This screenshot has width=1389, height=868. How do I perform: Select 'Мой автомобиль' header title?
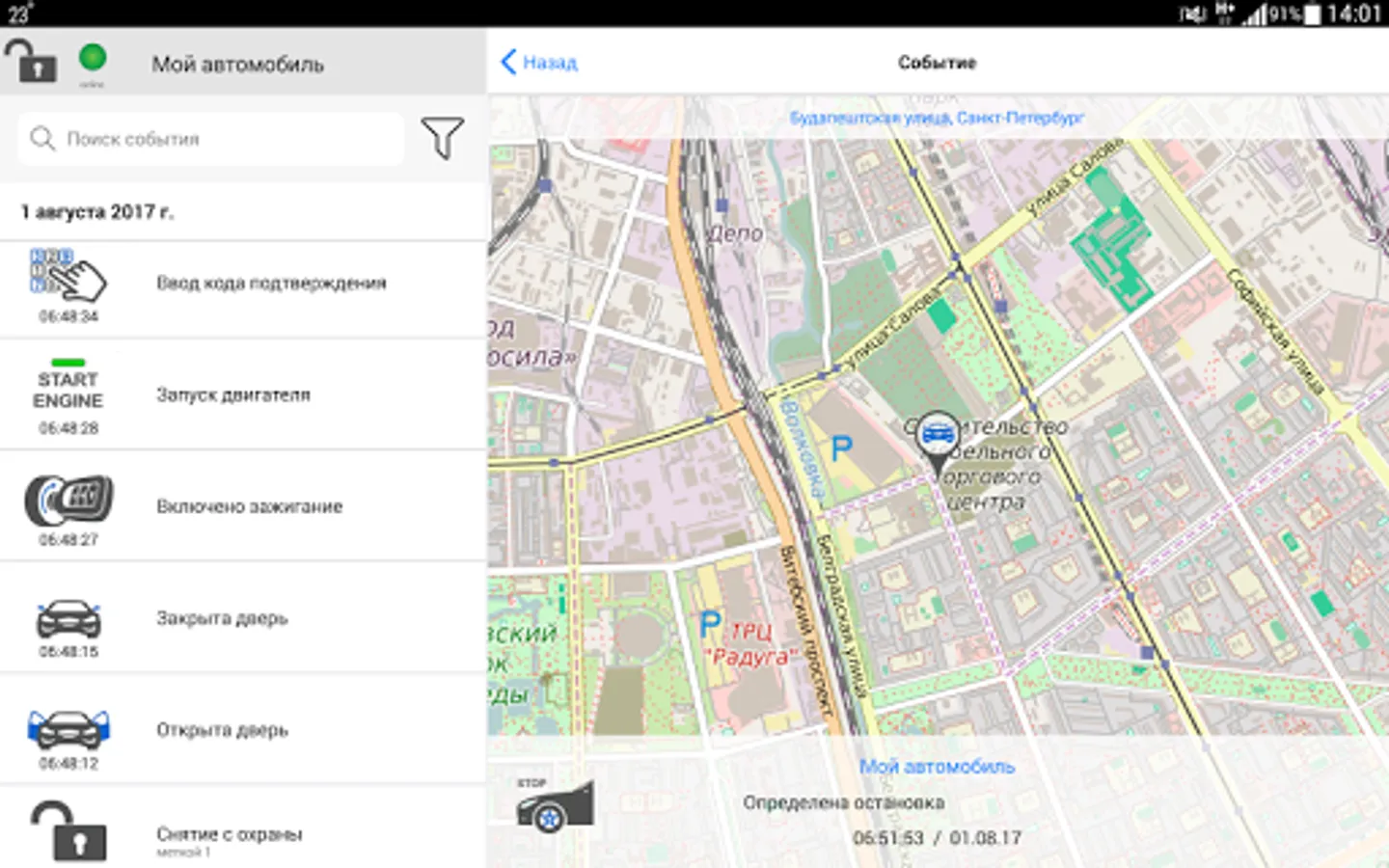237,65
